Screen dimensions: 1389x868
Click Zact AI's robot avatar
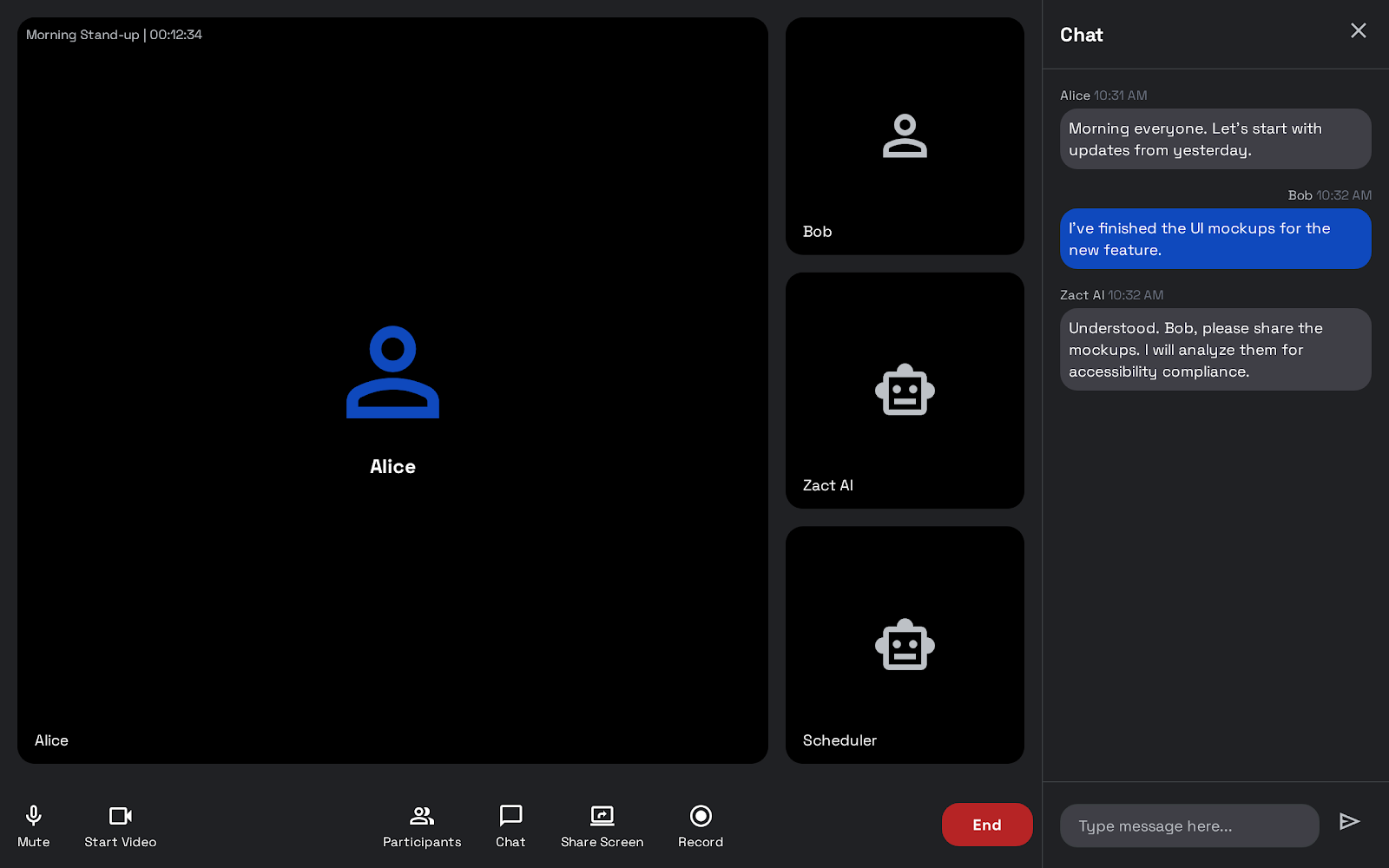pyautogui.click(x=905, y=391)
